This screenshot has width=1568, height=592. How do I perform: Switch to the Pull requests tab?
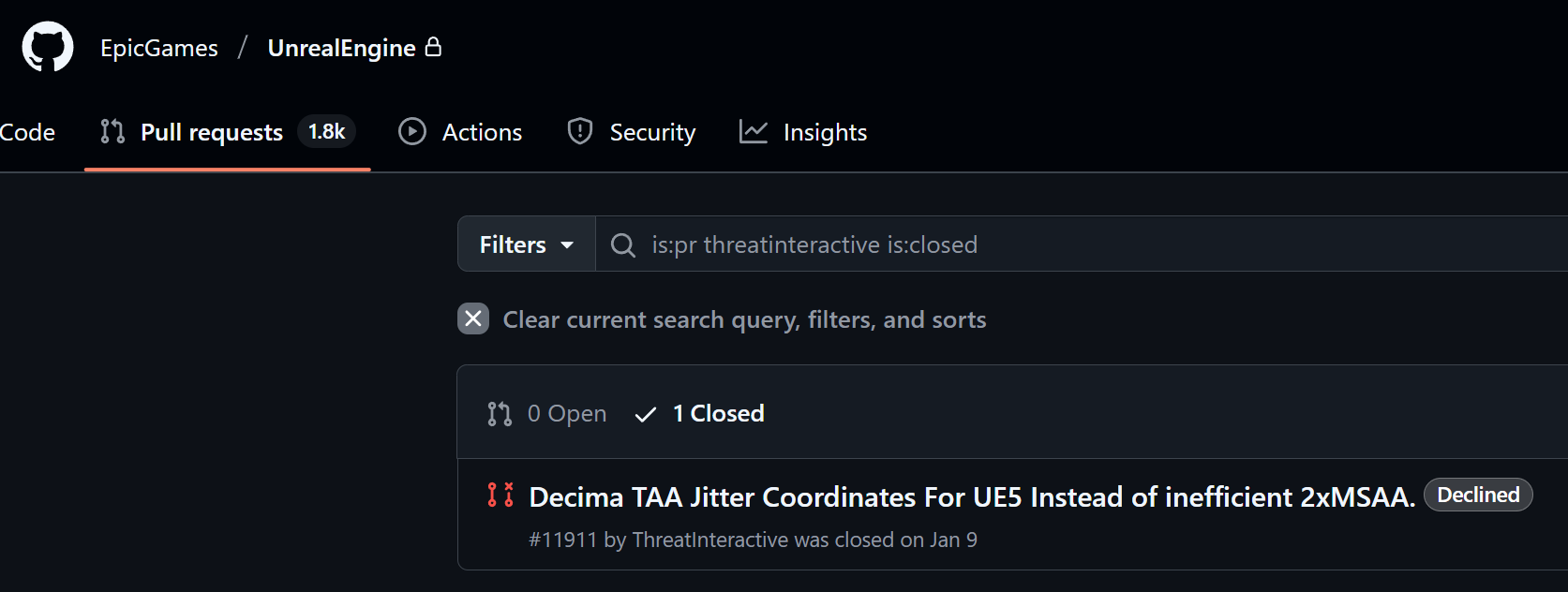[227, 132]
